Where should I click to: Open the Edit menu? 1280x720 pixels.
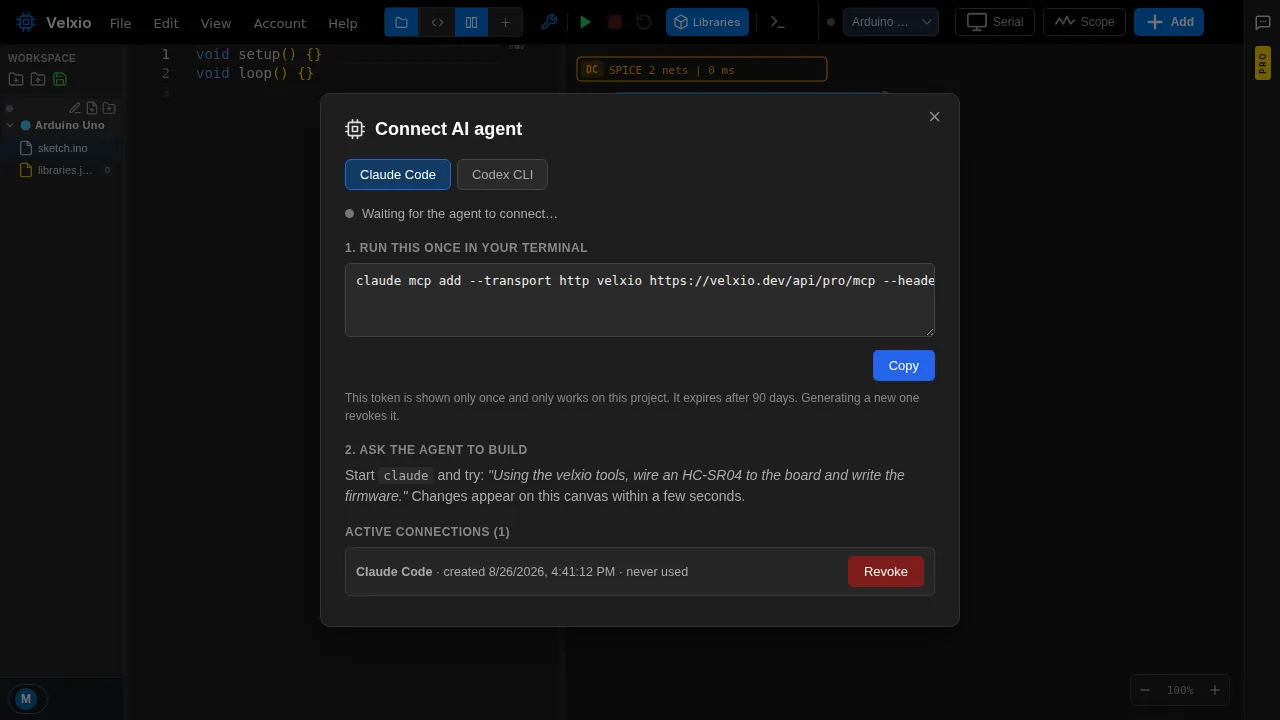(x=166, y=22)
